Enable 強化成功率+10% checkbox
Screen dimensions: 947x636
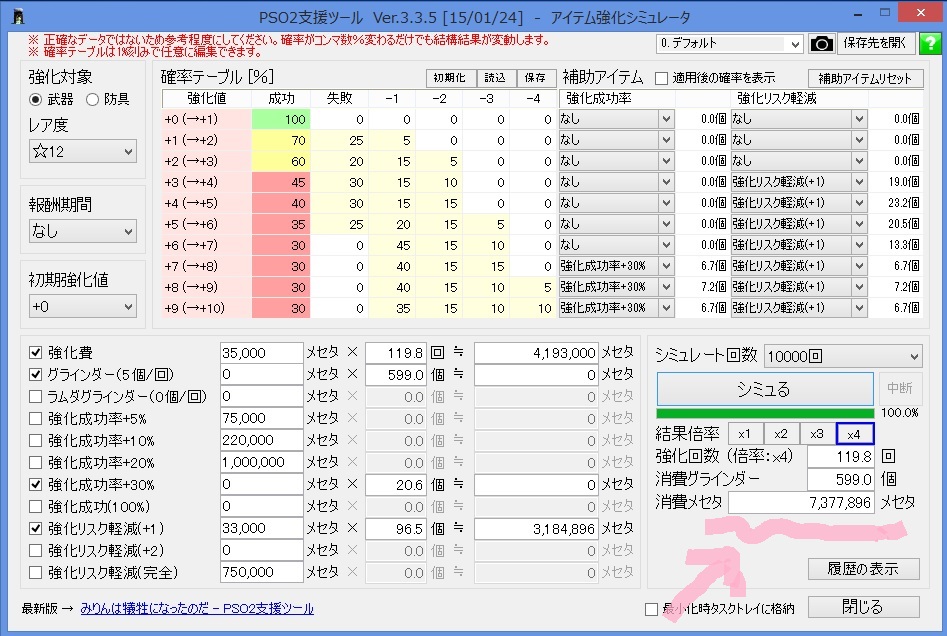coord(36,440)
